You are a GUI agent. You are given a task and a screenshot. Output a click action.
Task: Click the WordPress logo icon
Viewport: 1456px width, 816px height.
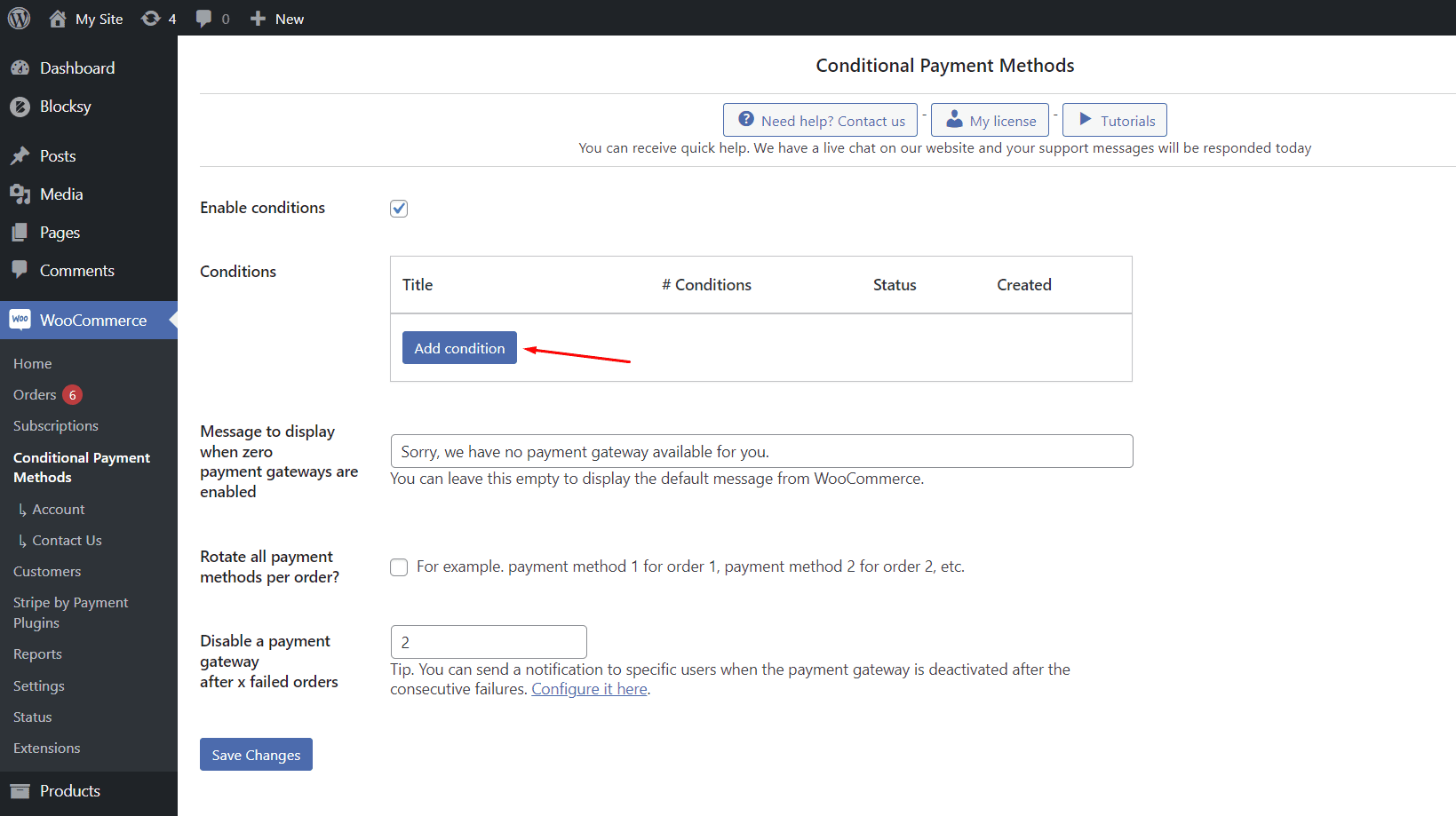click(x=19, y=18)
